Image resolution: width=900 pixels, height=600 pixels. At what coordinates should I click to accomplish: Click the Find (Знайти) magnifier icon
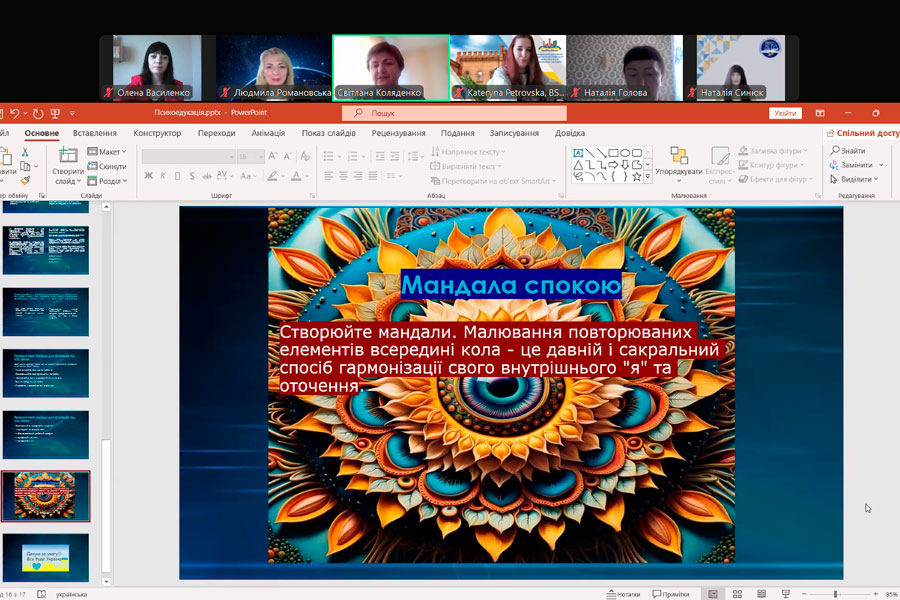click(x=836, y=151)
